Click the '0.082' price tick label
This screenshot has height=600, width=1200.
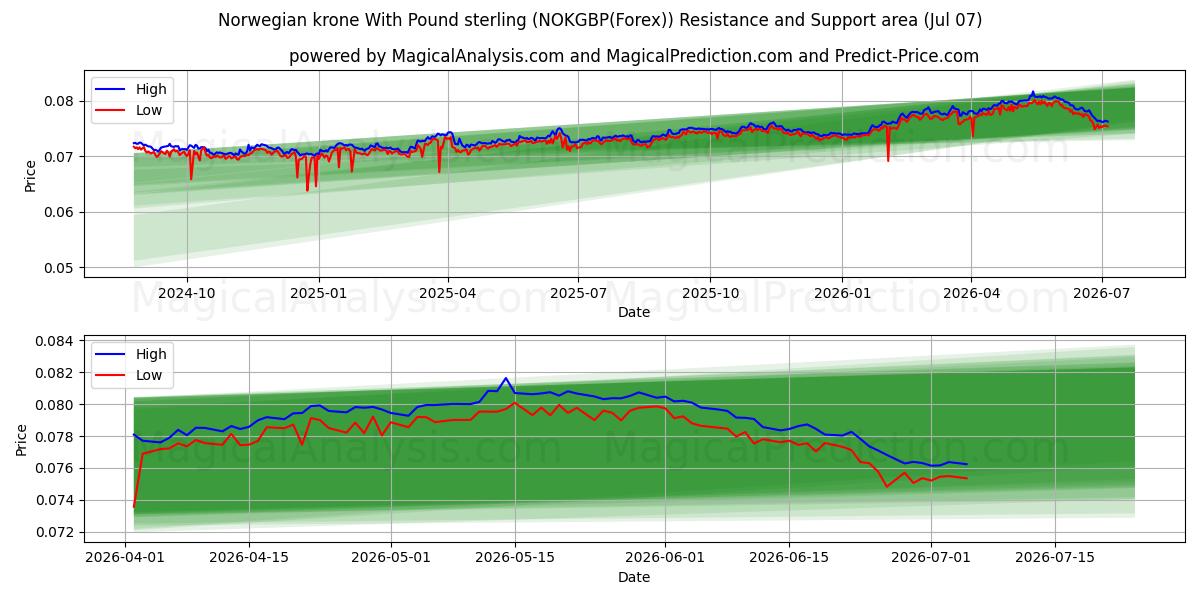(57, 373)
